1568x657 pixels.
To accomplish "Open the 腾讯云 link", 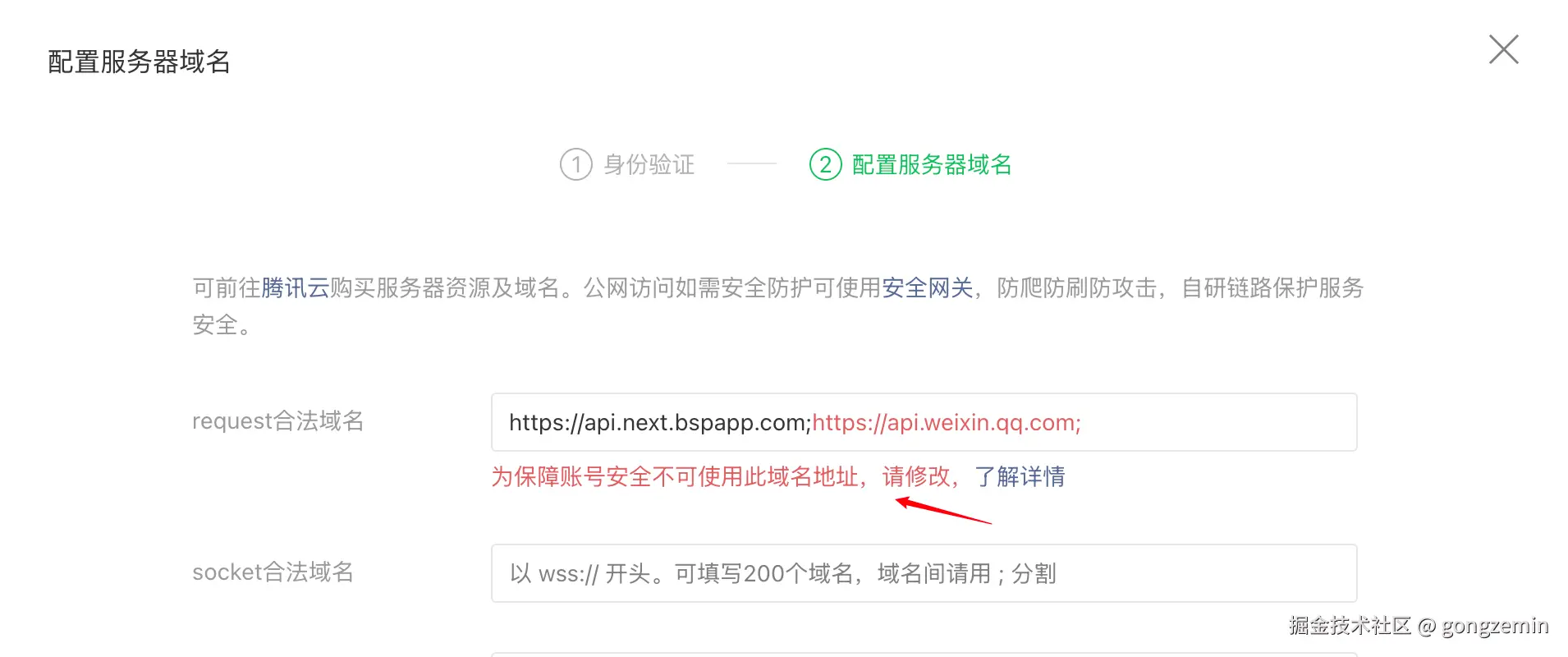I will coord(296,287).
